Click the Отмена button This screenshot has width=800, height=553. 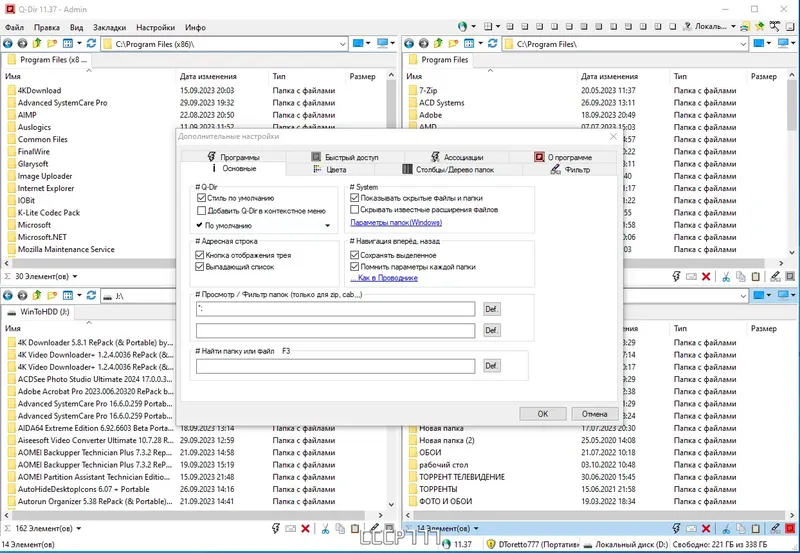tap(594, 414)
